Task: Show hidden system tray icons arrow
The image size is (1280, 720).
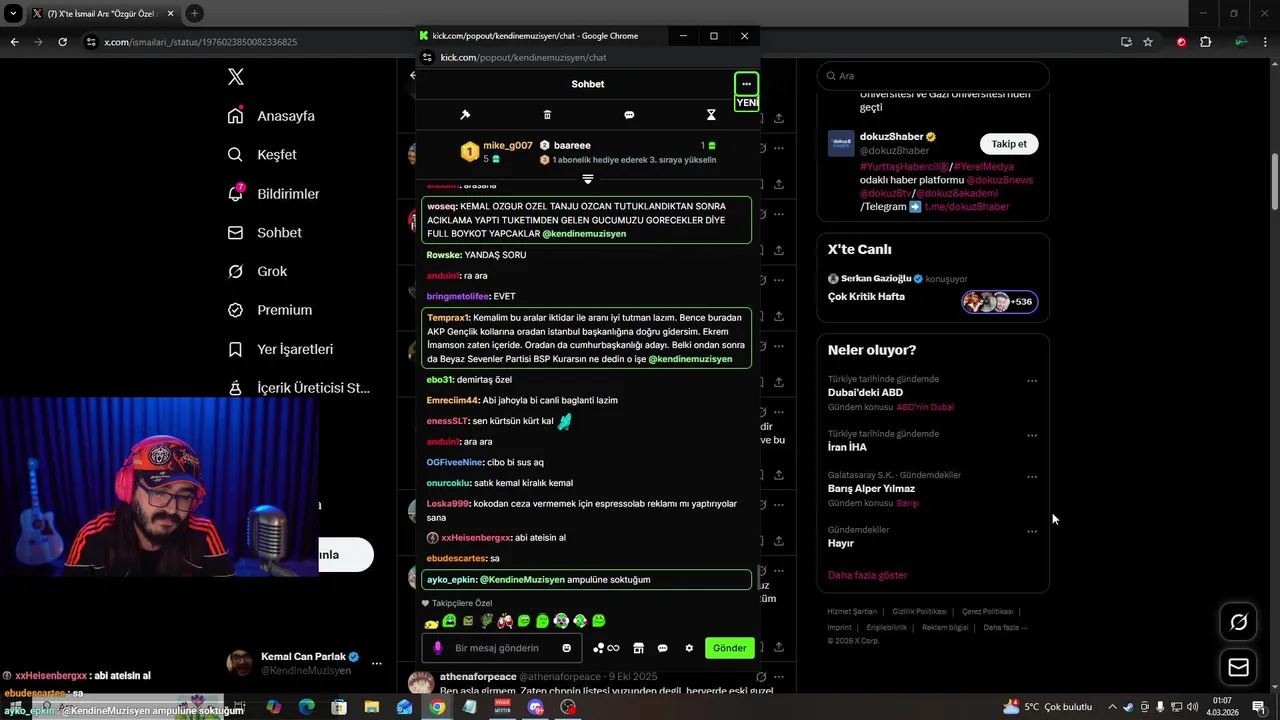Action: click(1112, 707)
